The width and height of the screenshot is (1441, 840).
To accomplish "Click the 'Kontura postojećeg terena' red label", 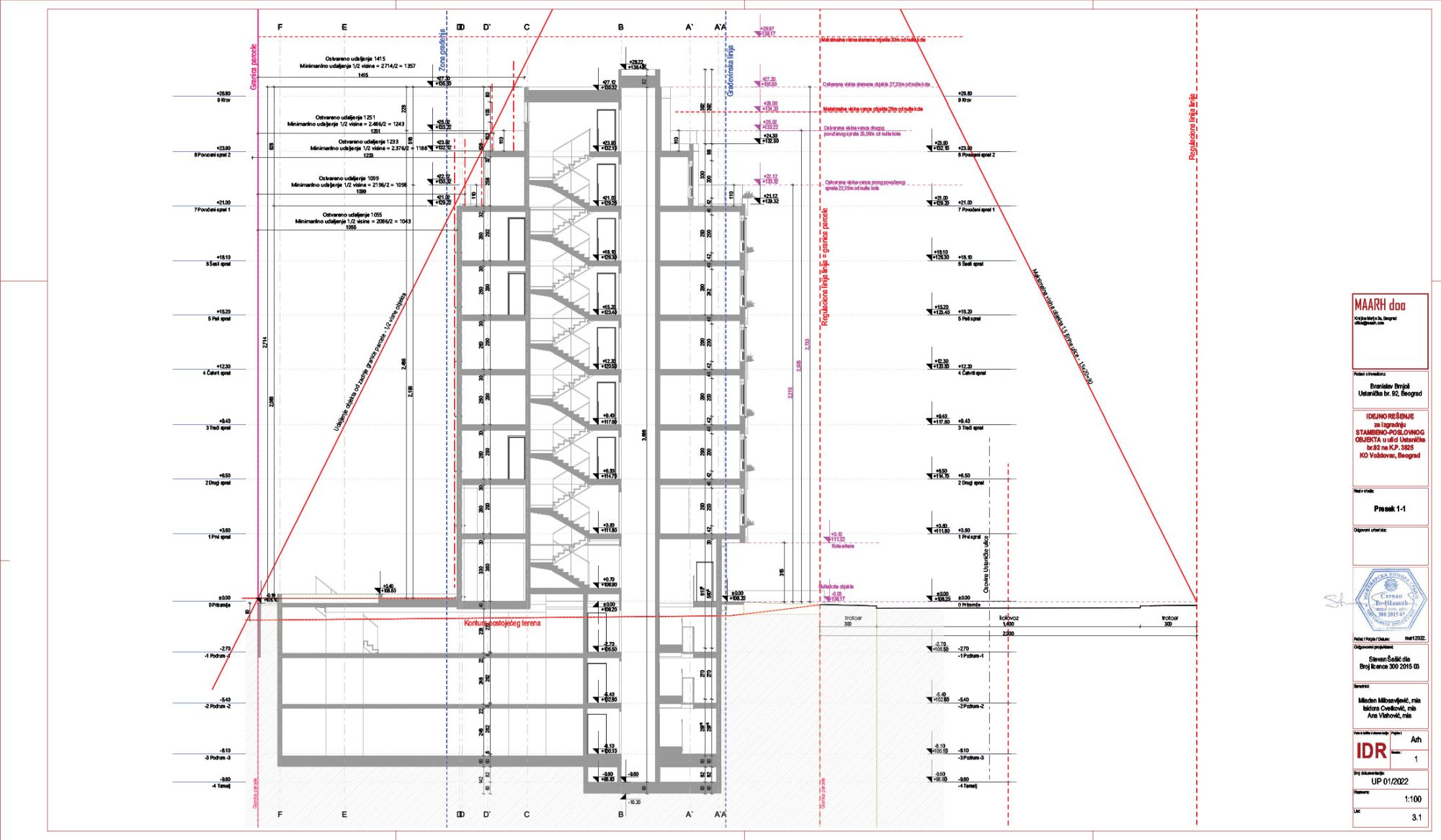I will [x=501, y=623].
